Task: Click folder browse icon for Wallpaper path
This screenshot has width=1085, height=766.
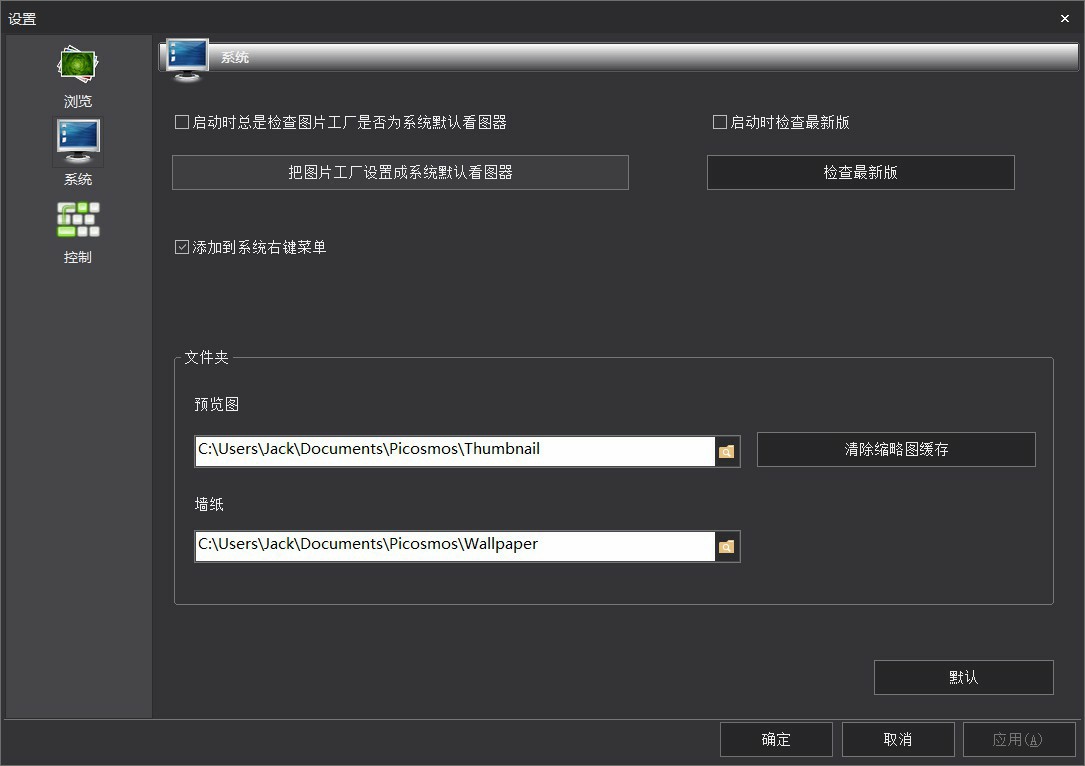Action: point(727,547)
